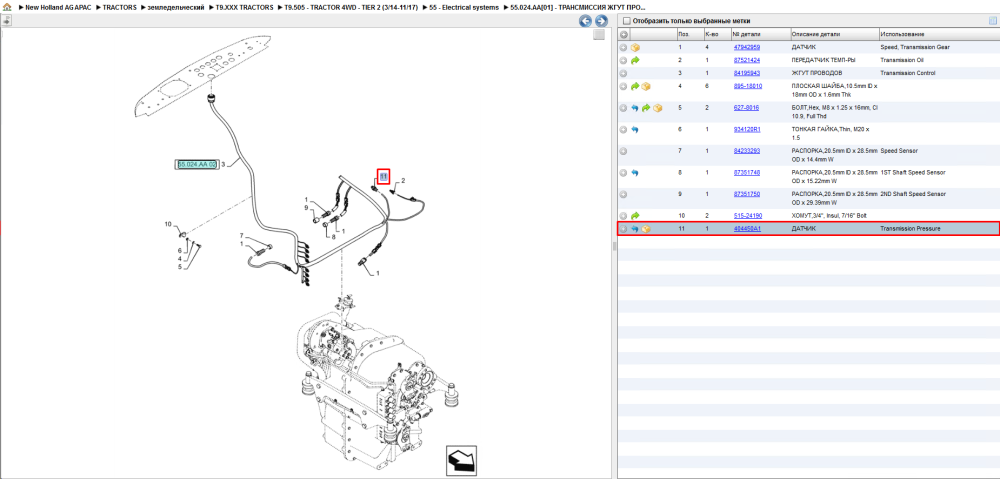The height and width of the screenshot is (479, 1000).
Task: Click the diagram export toolbar icon
Action: (7, 20)
